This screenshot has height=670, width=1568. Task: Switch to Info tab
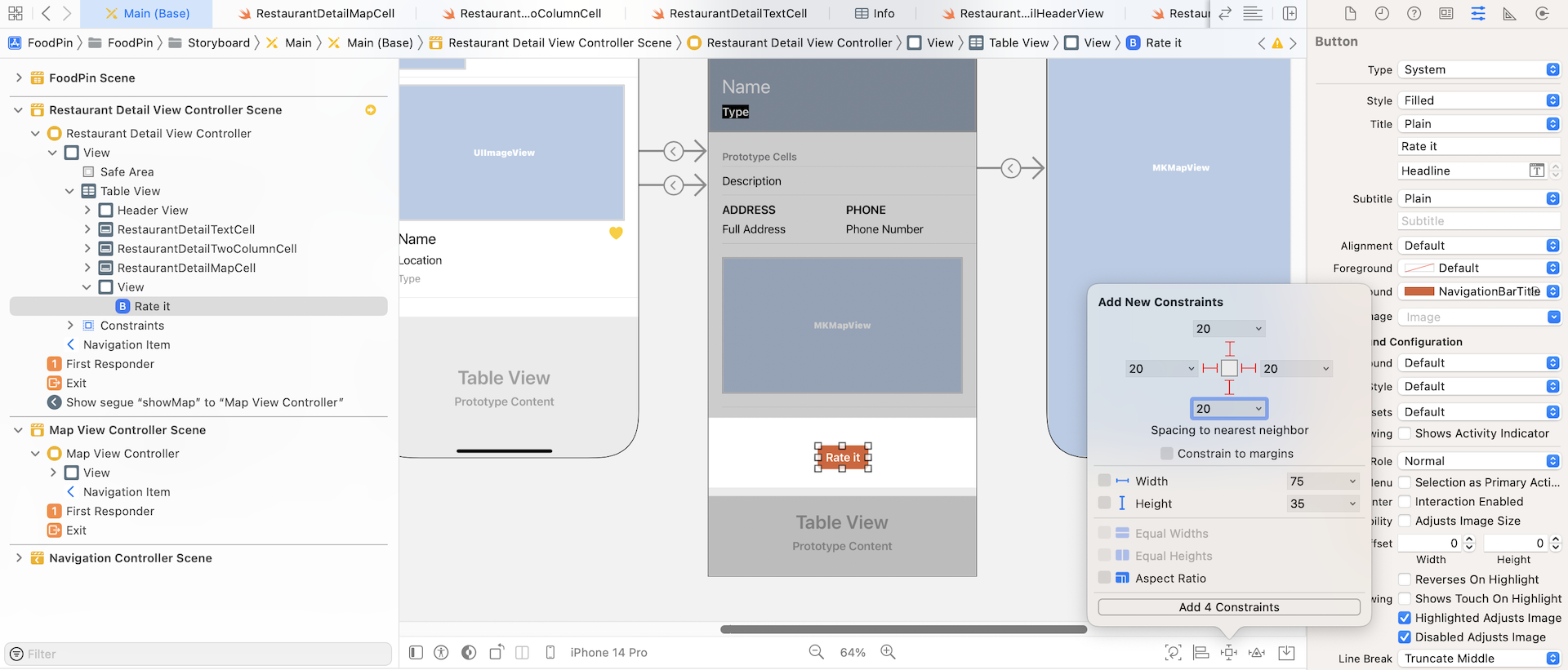(x=875, y=14)
